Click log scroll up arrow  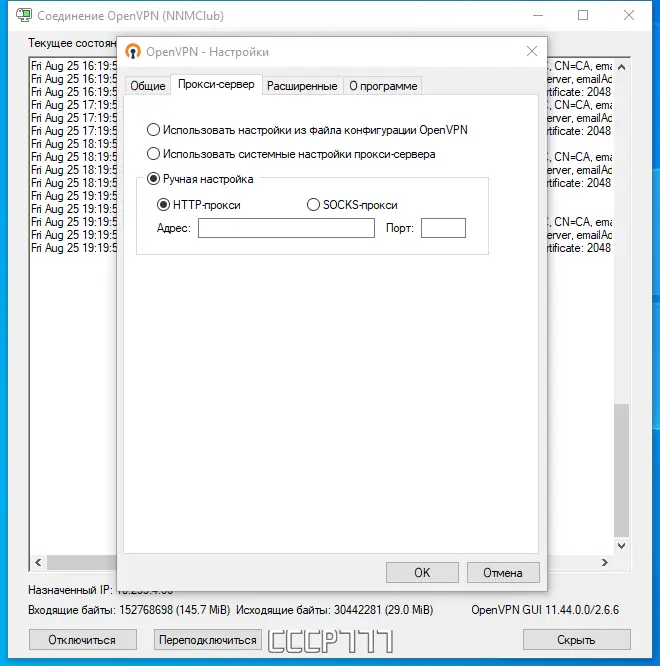(x=621, y=67)
